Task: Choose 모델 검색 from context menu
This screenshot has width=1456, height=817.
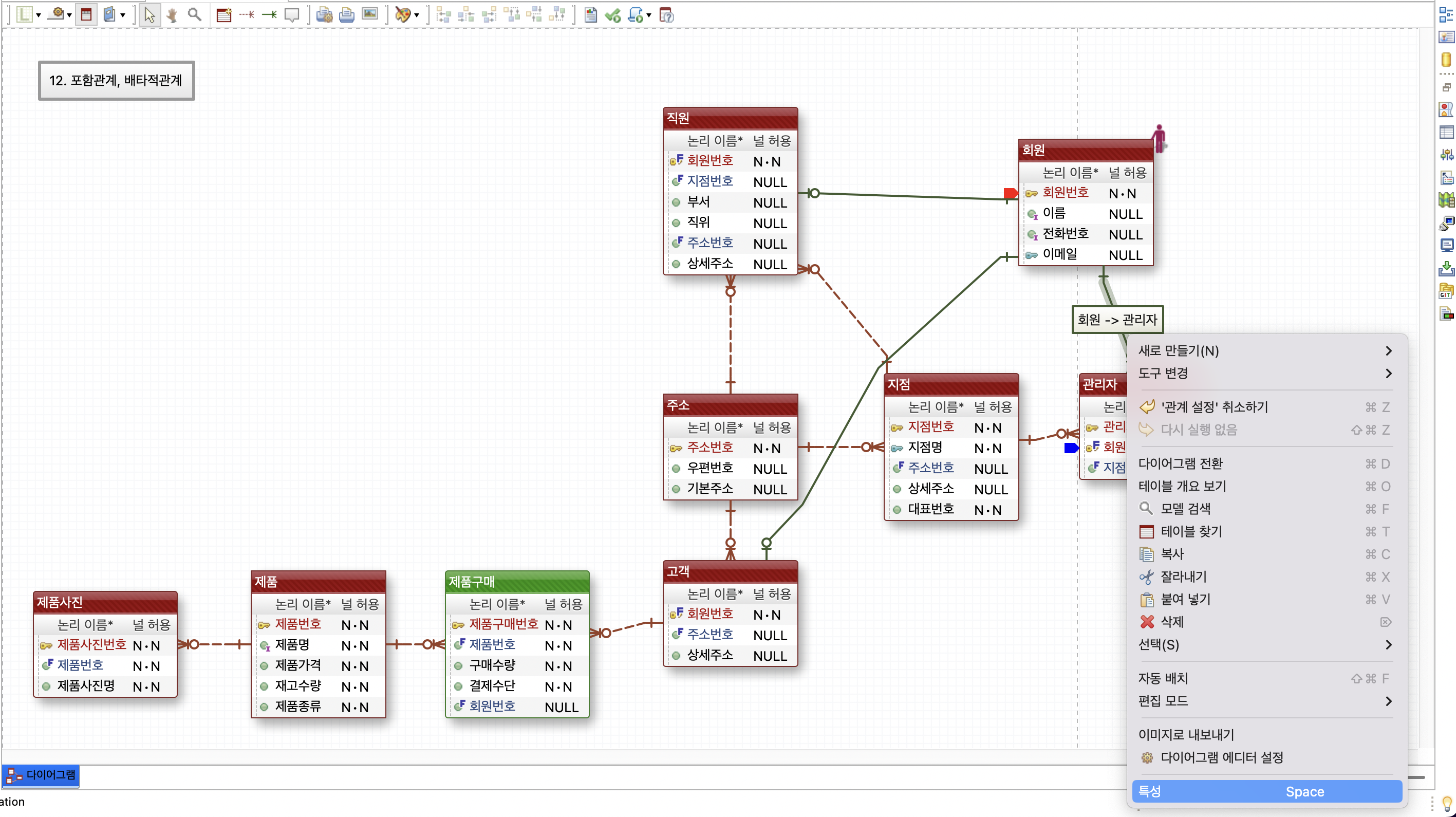Action: (1266, 509)
